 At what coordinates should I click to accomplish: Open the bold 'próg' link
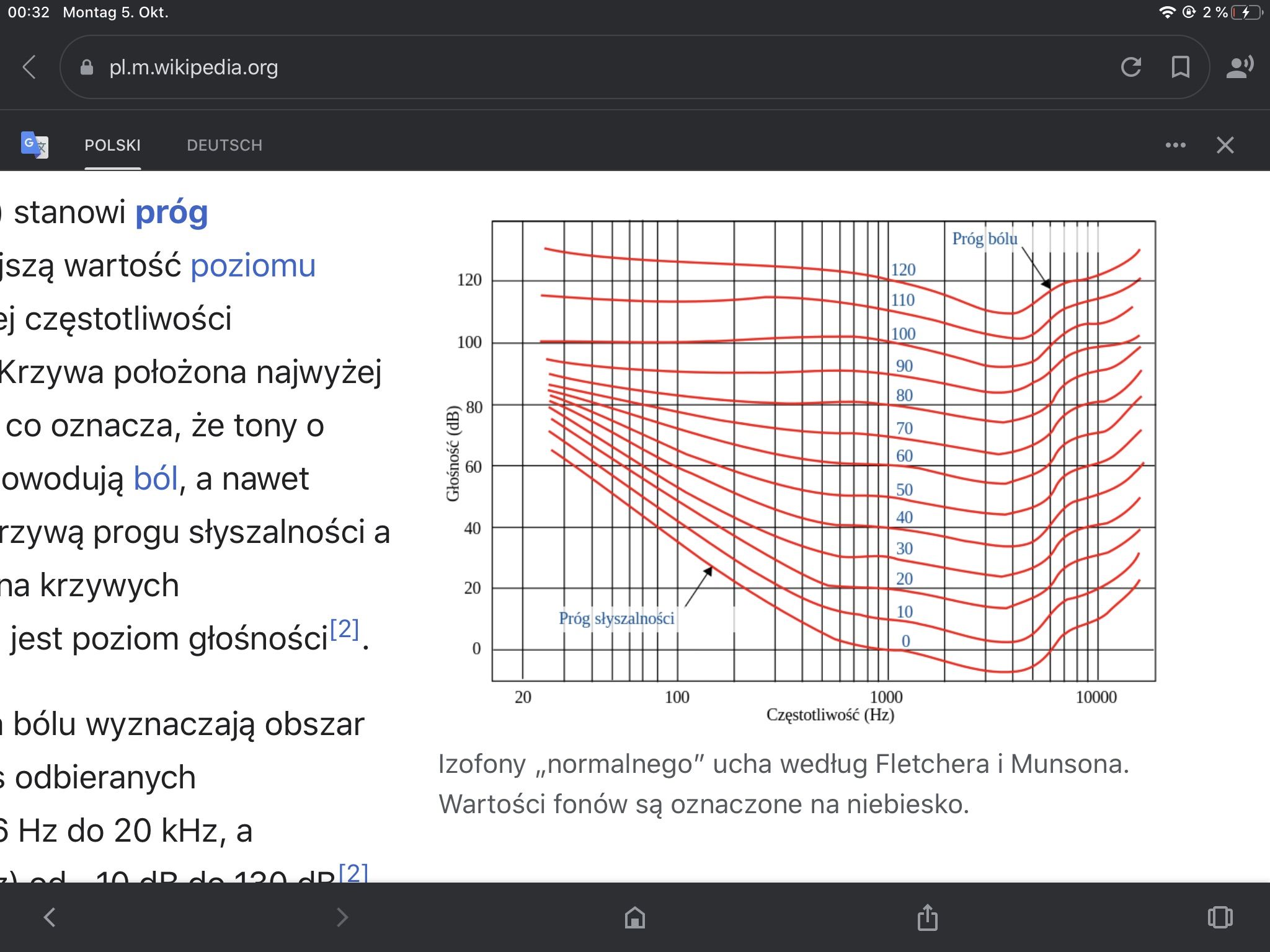pyautogui.click(x=172, y=213)
